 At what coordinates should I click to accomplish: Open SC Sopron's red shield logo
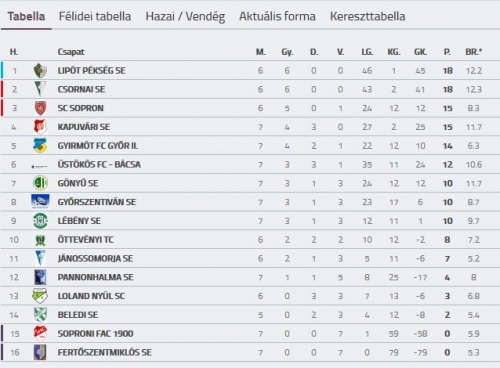(x=40, y=108)
